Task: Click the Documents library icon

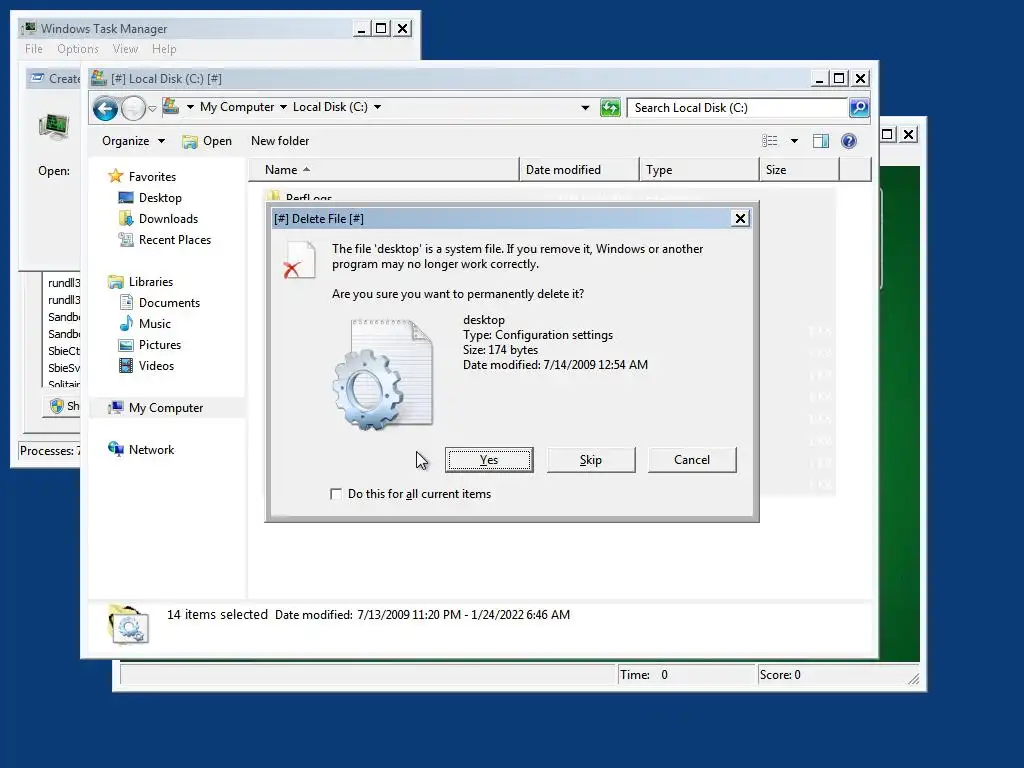Action: pyautogui.click(x=126, y=302)
